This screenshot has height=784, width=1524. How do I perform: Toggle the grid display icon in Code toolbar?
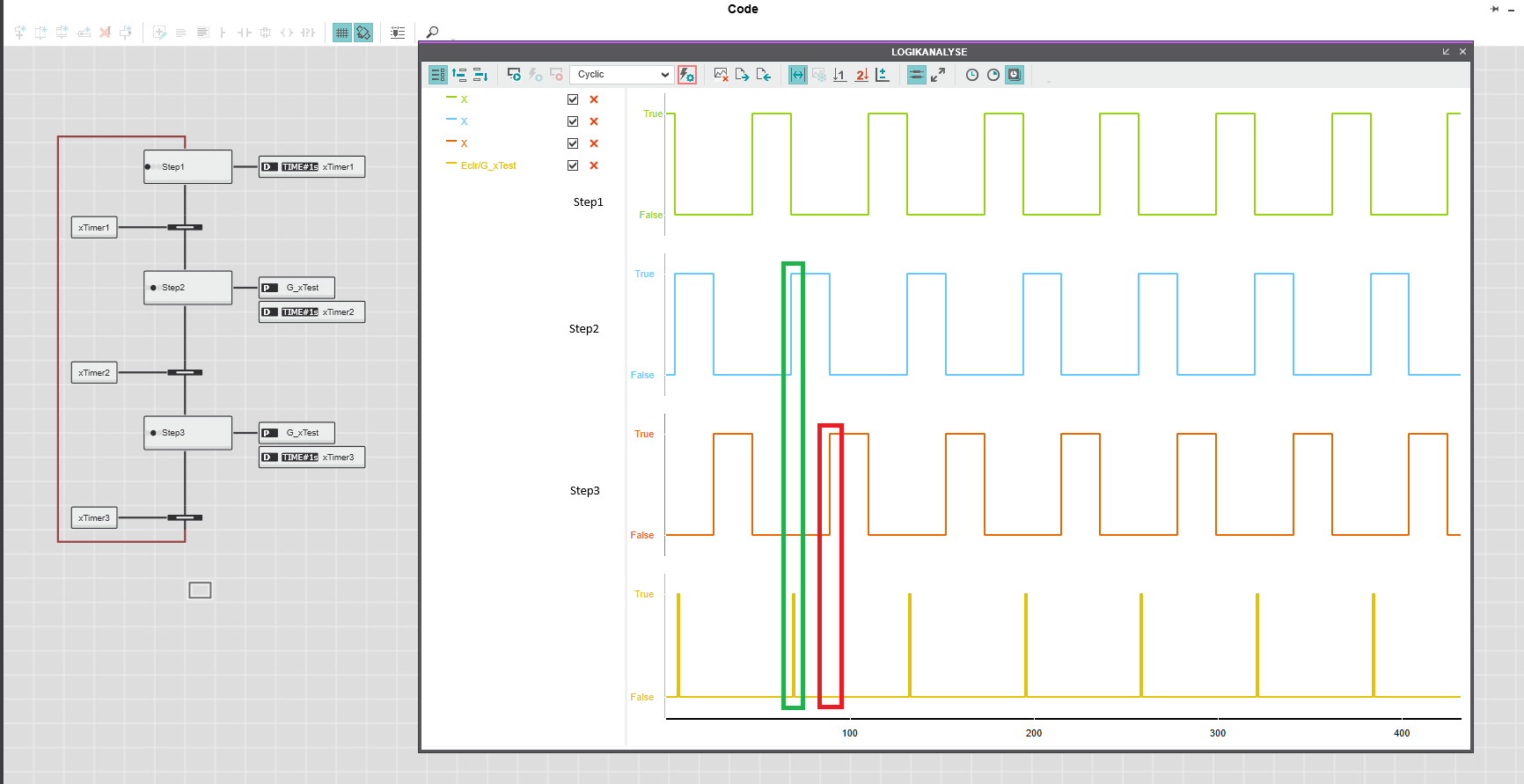click(342, 33)
